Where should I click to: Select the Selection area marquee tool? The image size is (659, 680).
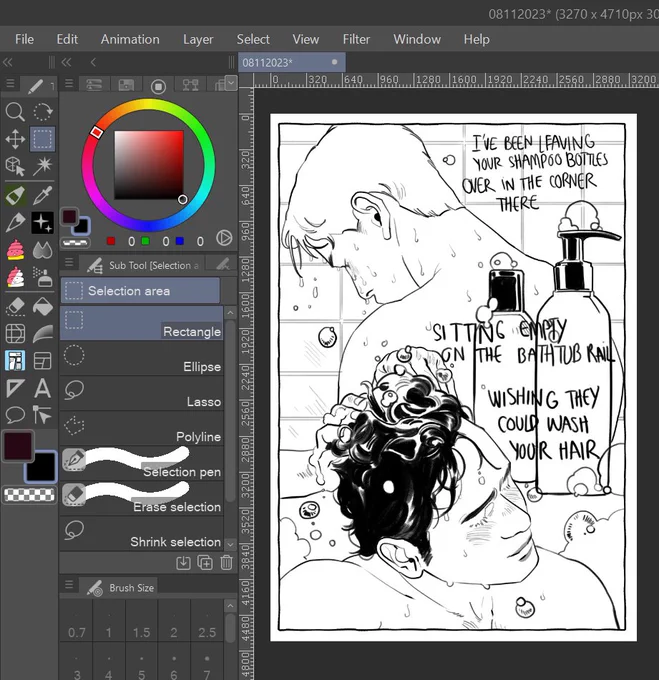pyautogui.click(x=42, y=139)
